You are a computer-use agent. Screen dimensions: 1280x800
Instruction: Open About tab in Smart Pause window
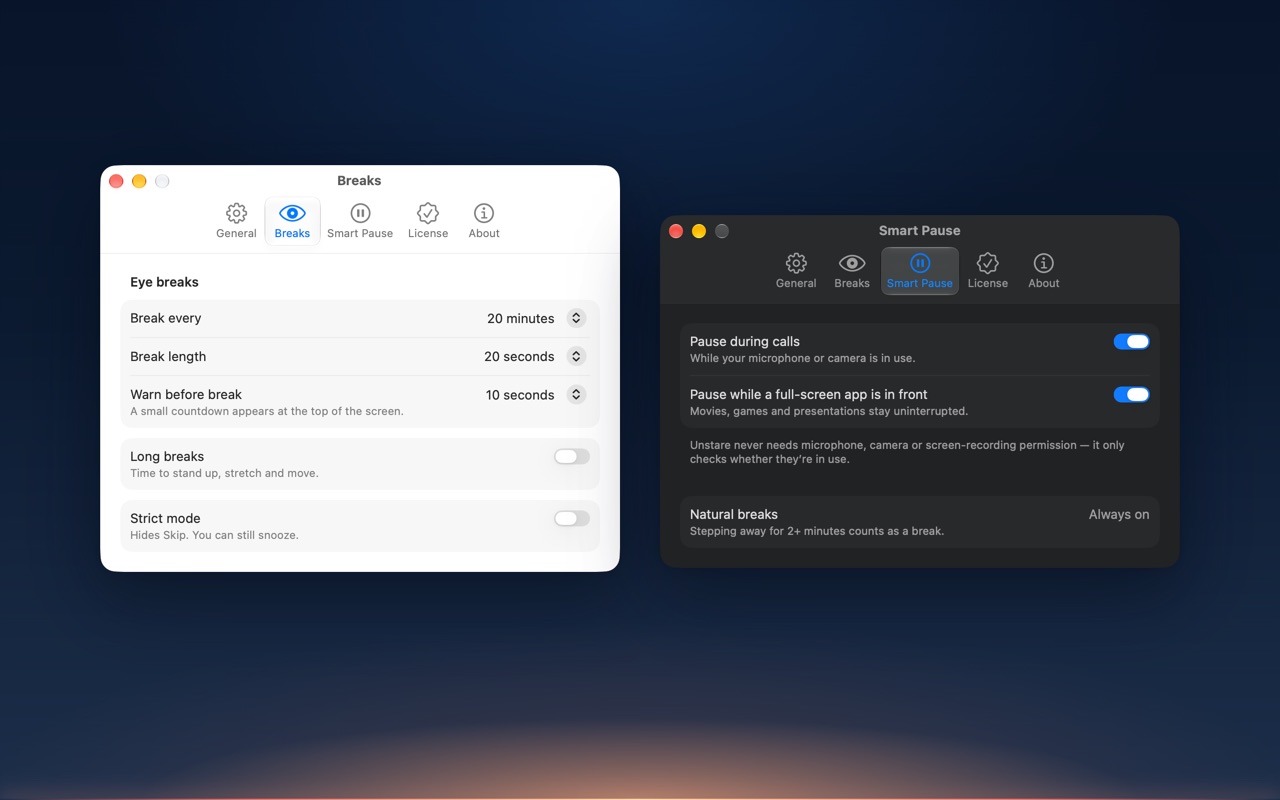tap(1044, 271)
